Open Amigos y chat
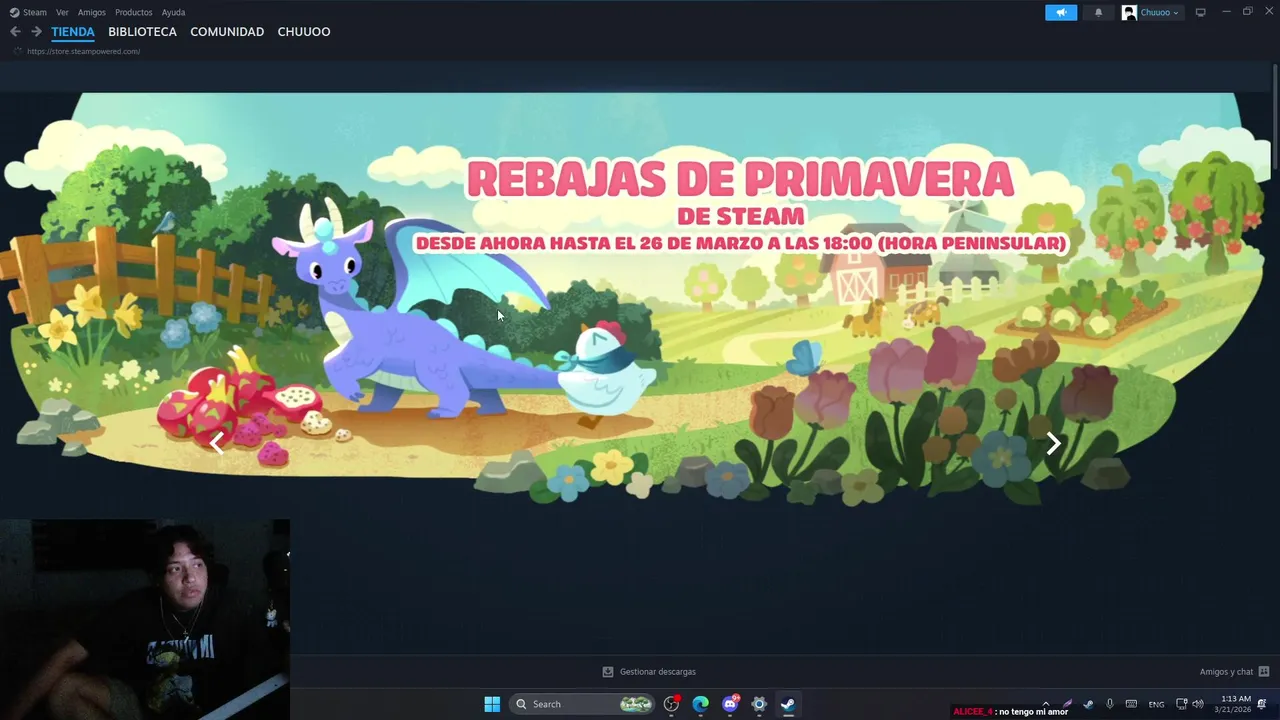The width and height of the screenshot is (1280, 720). pyautogui.click(x=1226, y=672)
